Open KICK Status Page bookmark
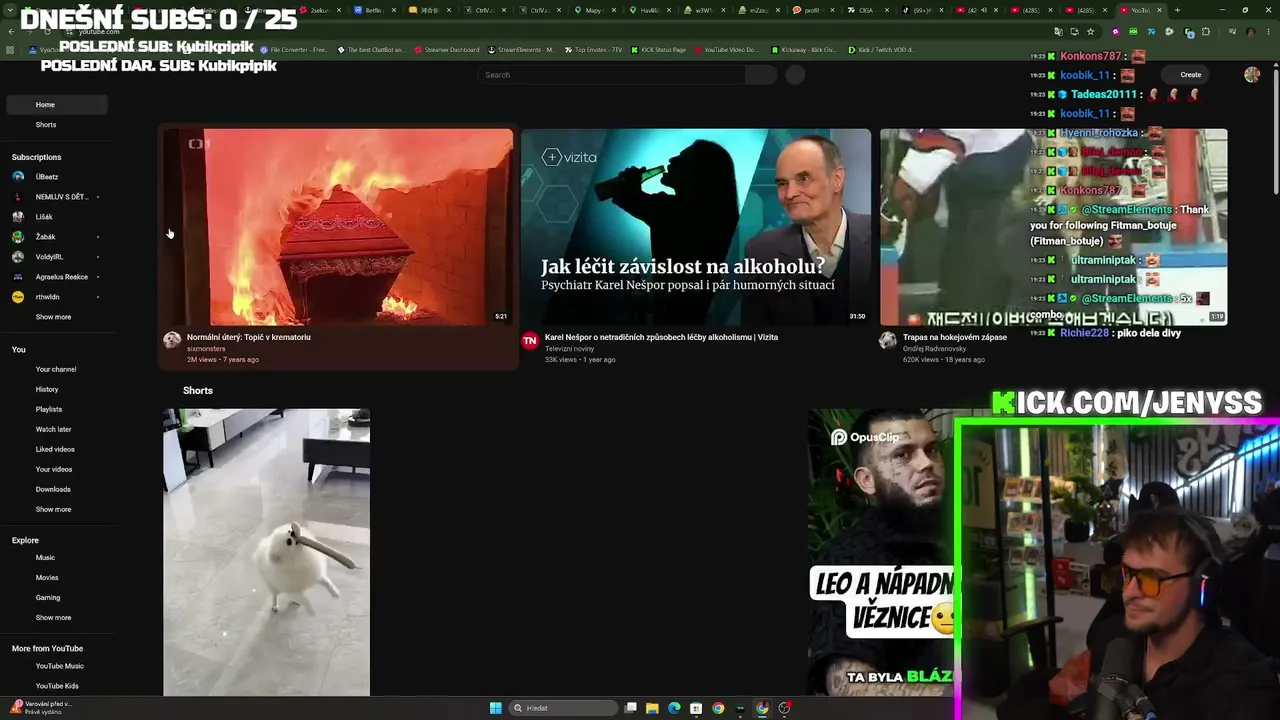This screenshot has height=720, width=1280. click(657, 50)
